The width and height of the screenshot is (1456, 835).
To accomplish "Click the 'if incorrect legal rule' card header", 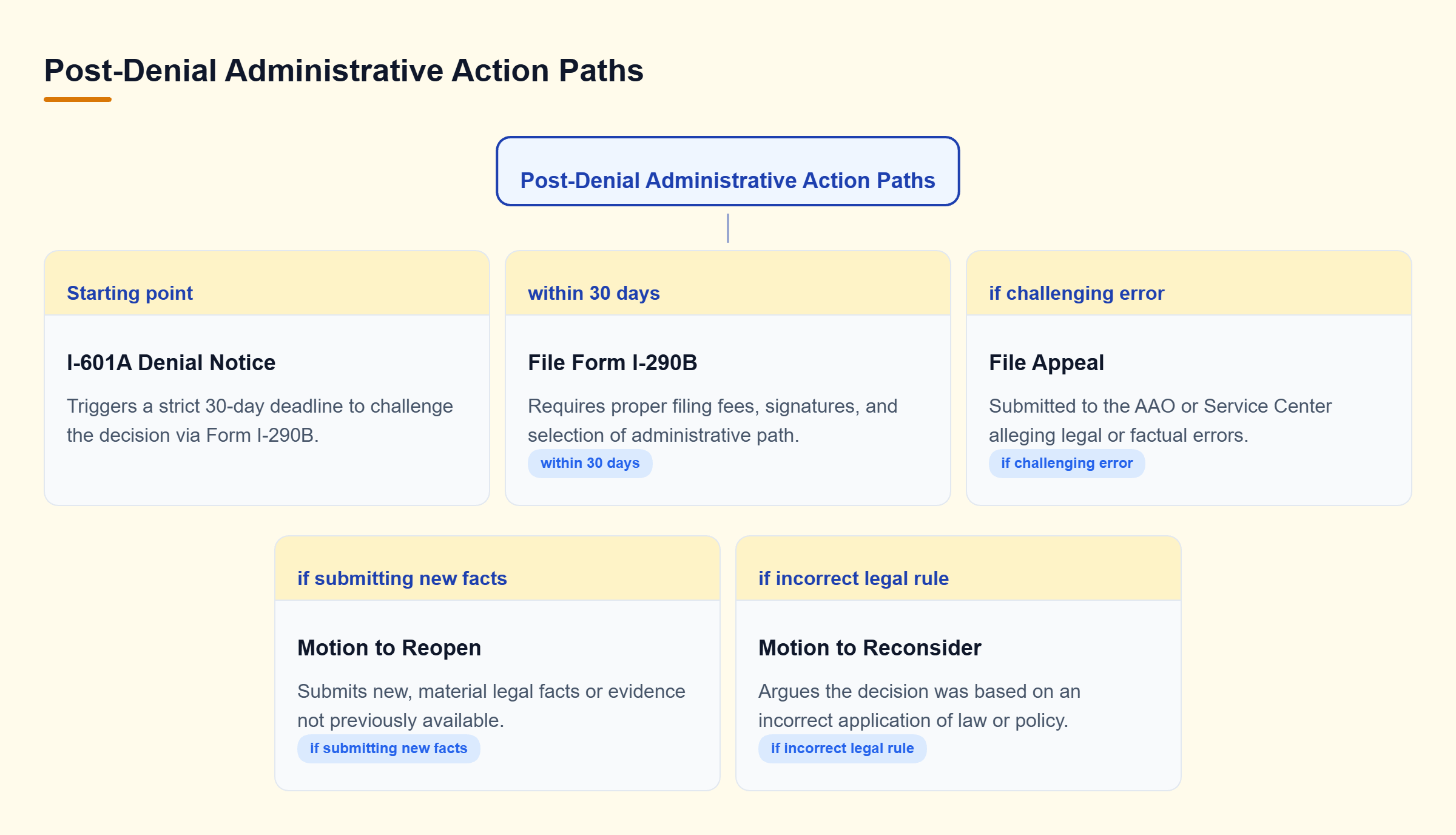I will pyautogui.click(x=959, y=569).
